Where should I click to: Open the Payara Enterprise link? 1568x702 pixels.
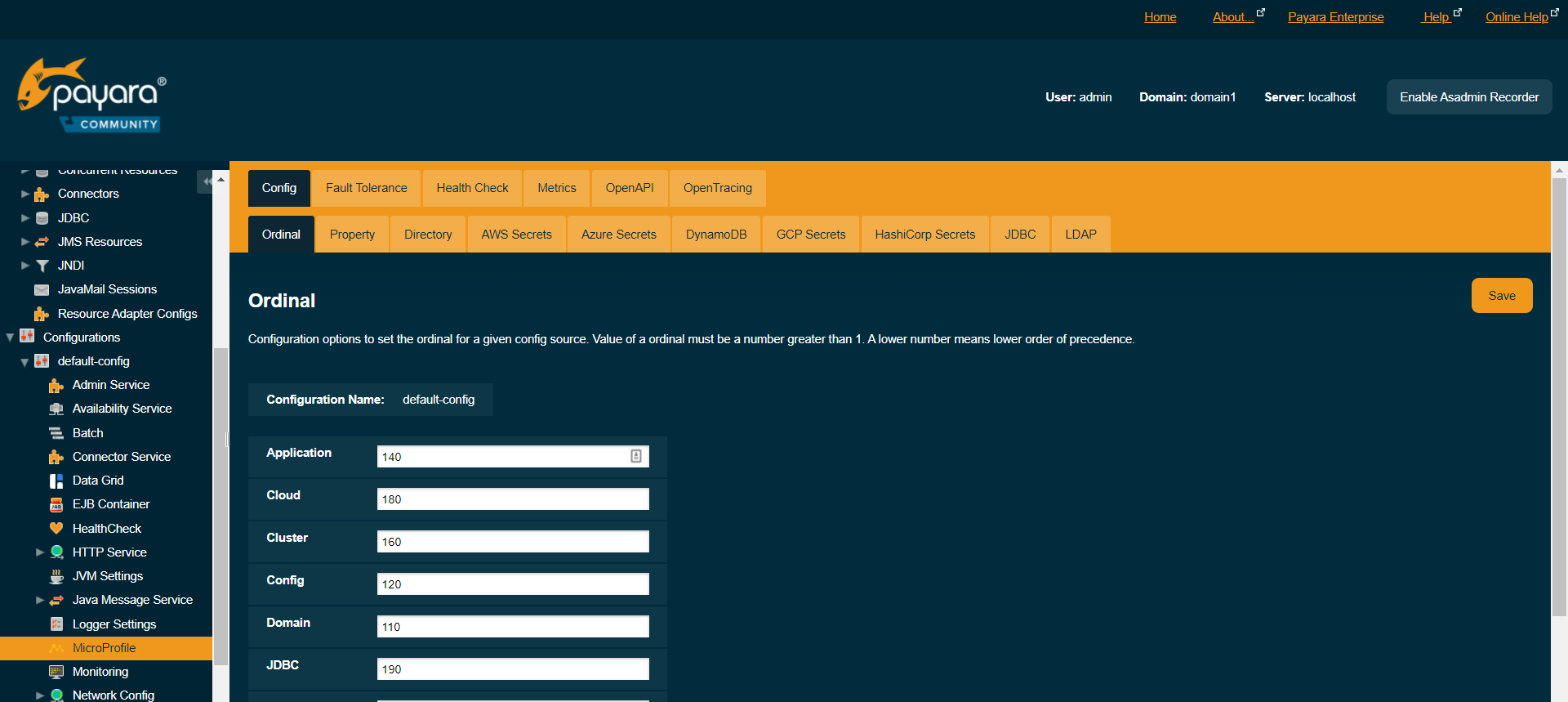[x=1335, y=17]
